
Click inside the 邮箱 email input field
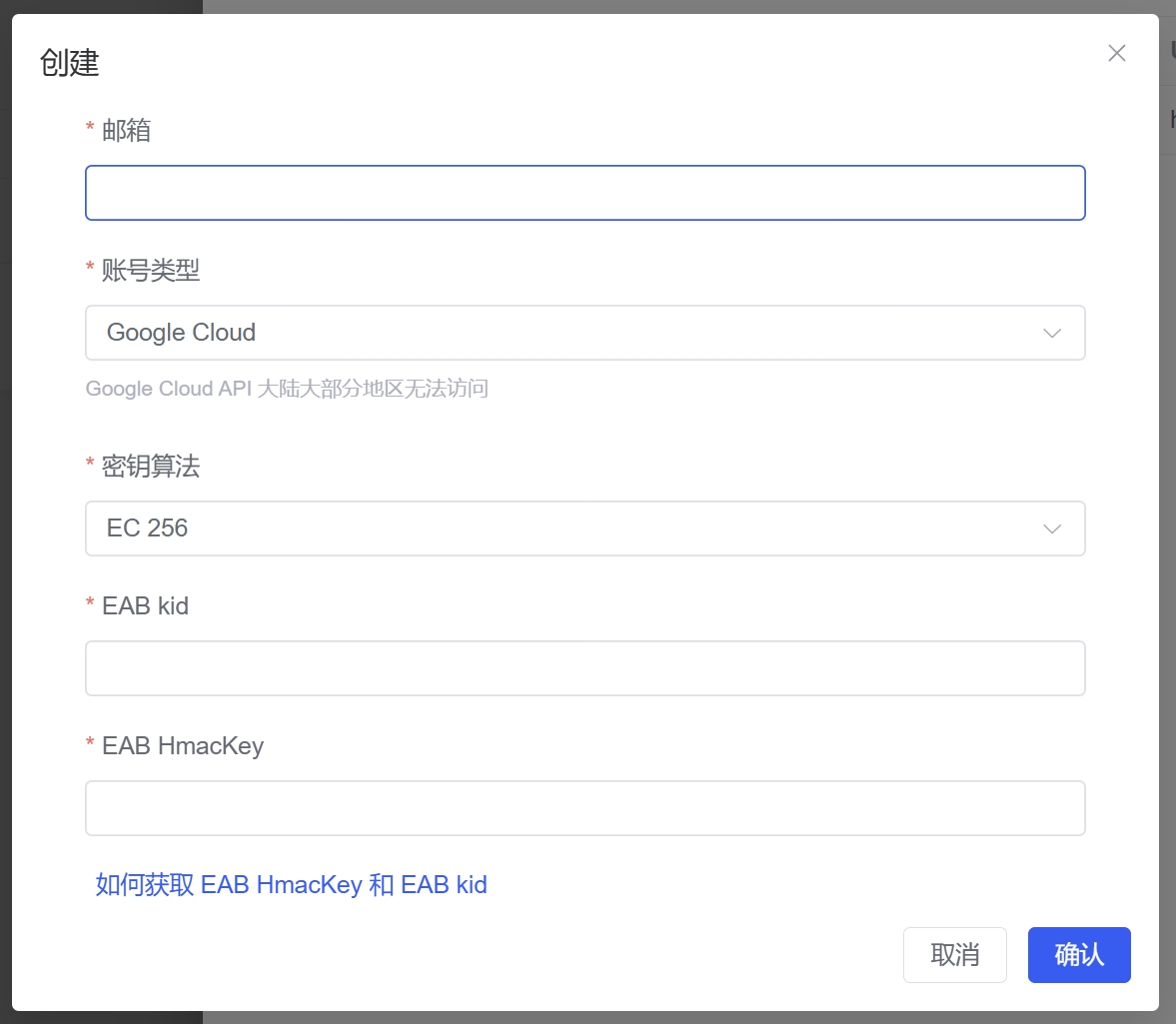[x=585, y=192]
